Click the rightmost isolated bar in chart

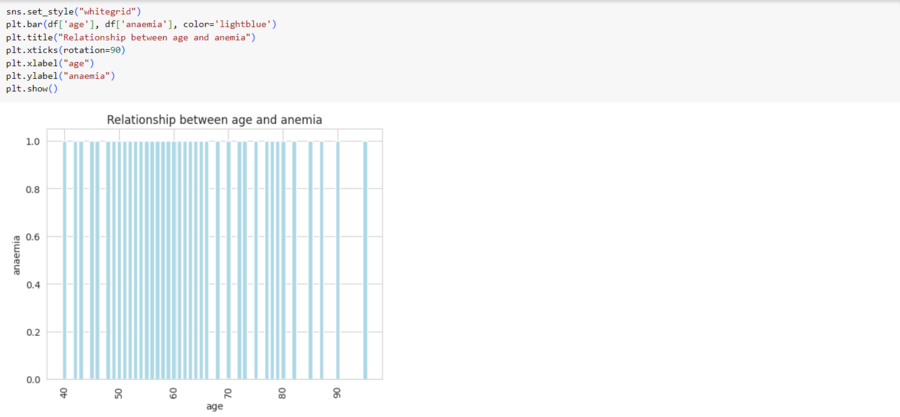[x=366, y=260]
